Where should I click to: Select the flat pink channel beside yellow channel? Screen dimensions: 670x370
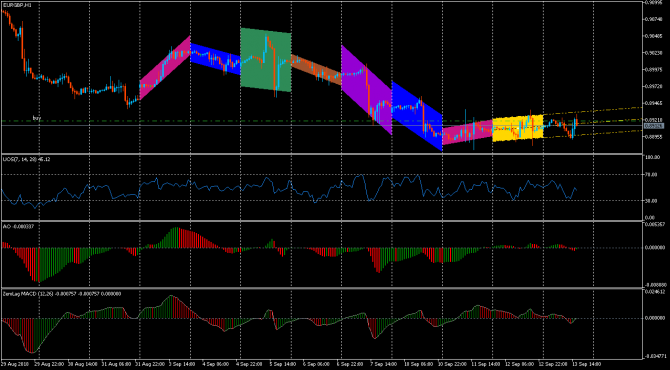(467, 132)
